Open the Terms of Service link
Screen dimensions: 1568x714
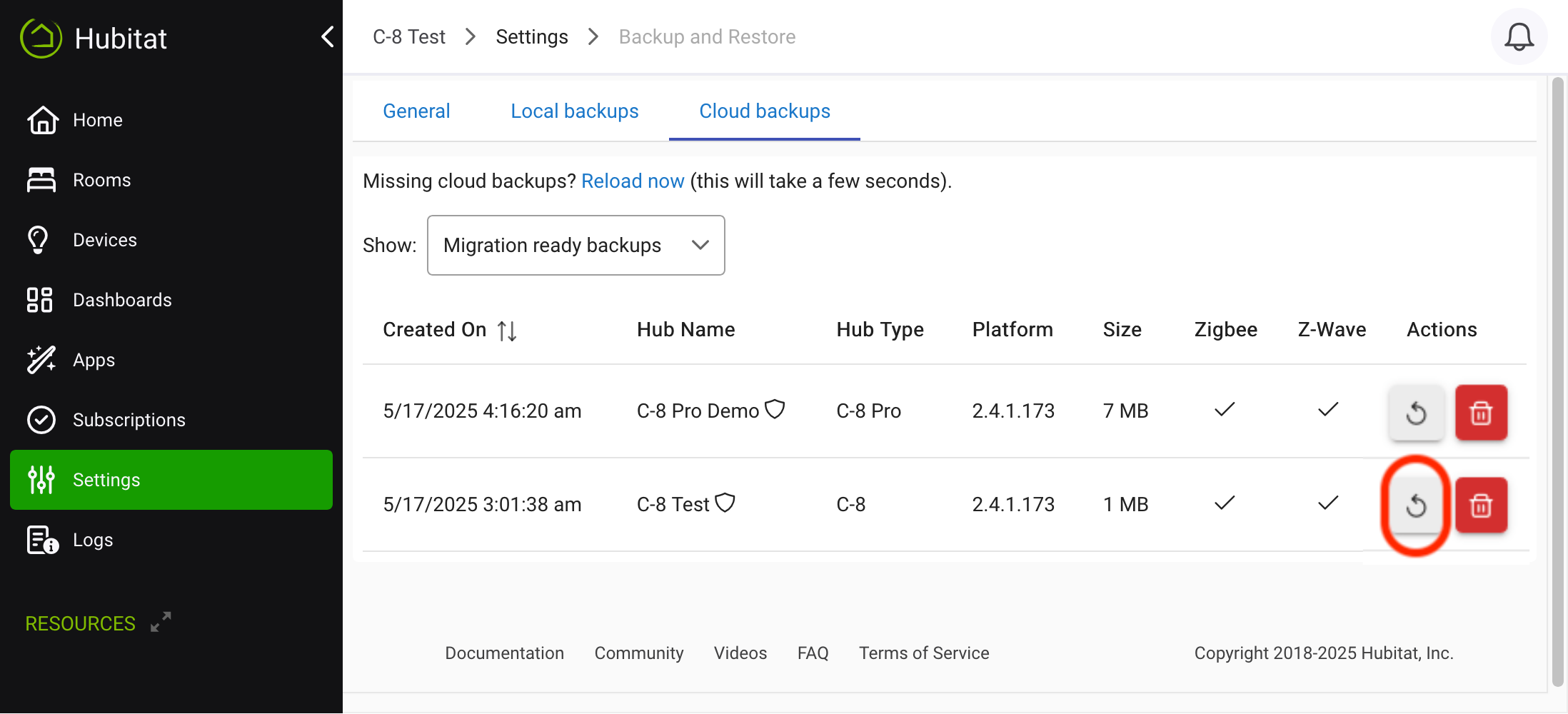924,653
